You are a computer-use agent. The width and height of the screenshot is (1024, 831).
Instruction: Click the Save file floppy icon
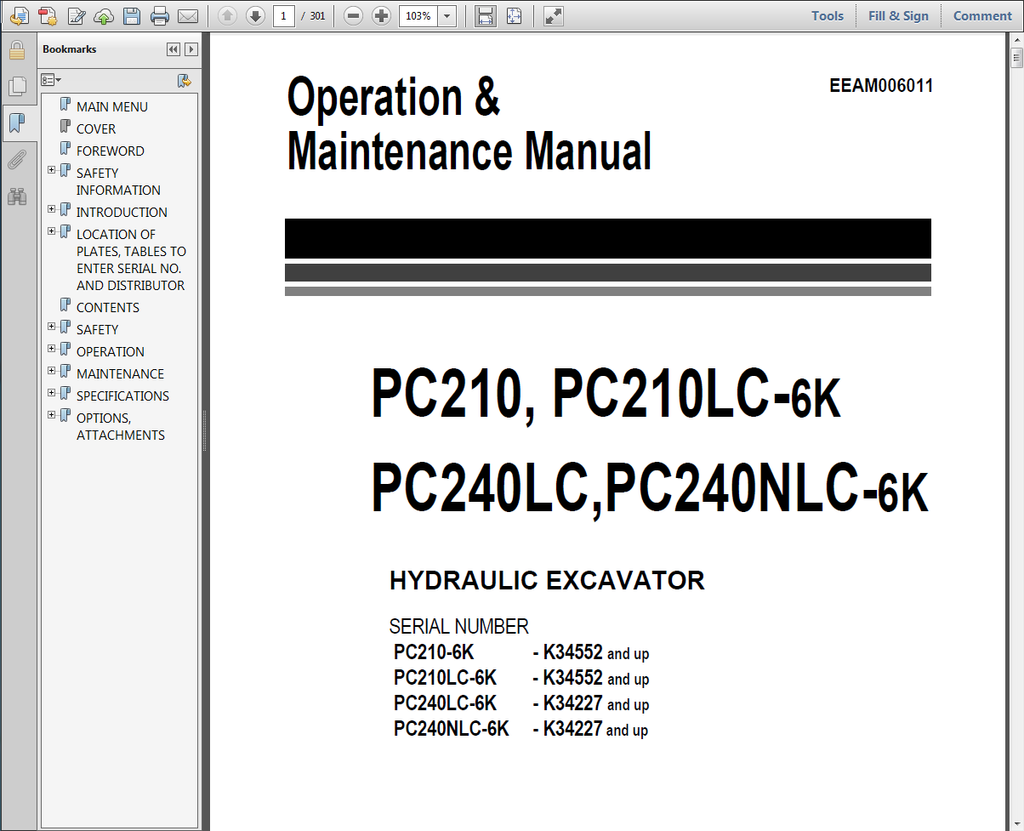point(132,16)
